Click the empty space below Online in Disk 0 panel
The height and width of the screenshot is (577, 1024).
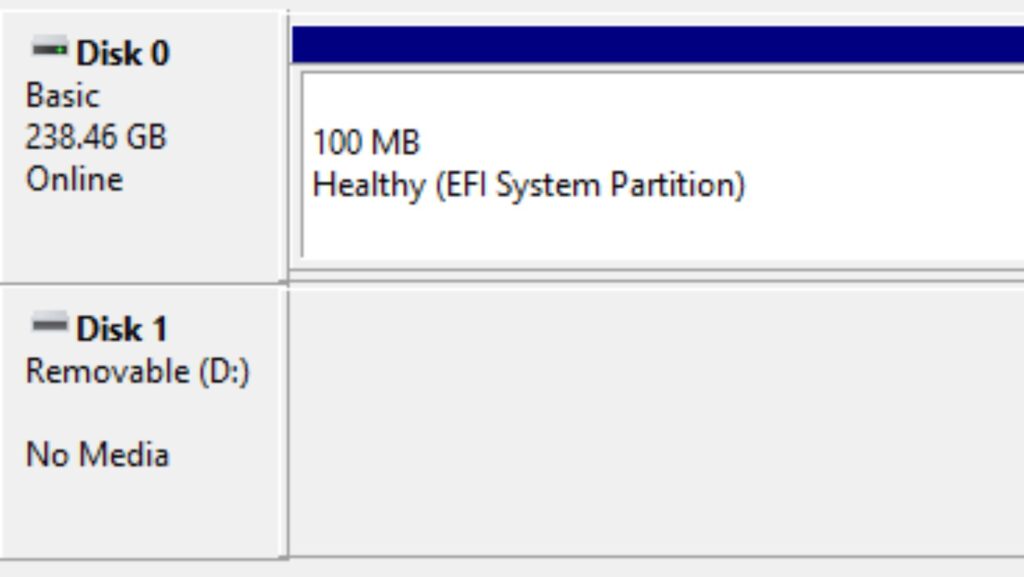(140, 235)
